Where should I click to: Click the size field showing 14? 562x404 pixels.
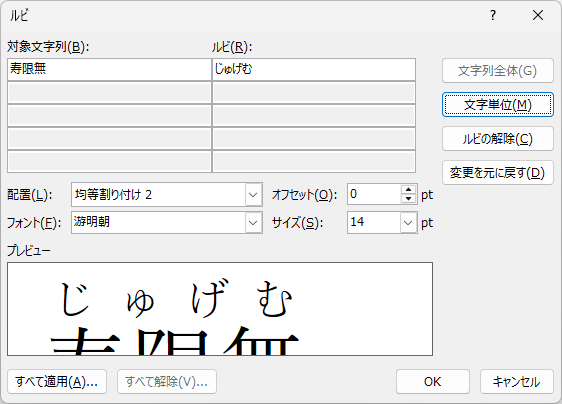374,223
